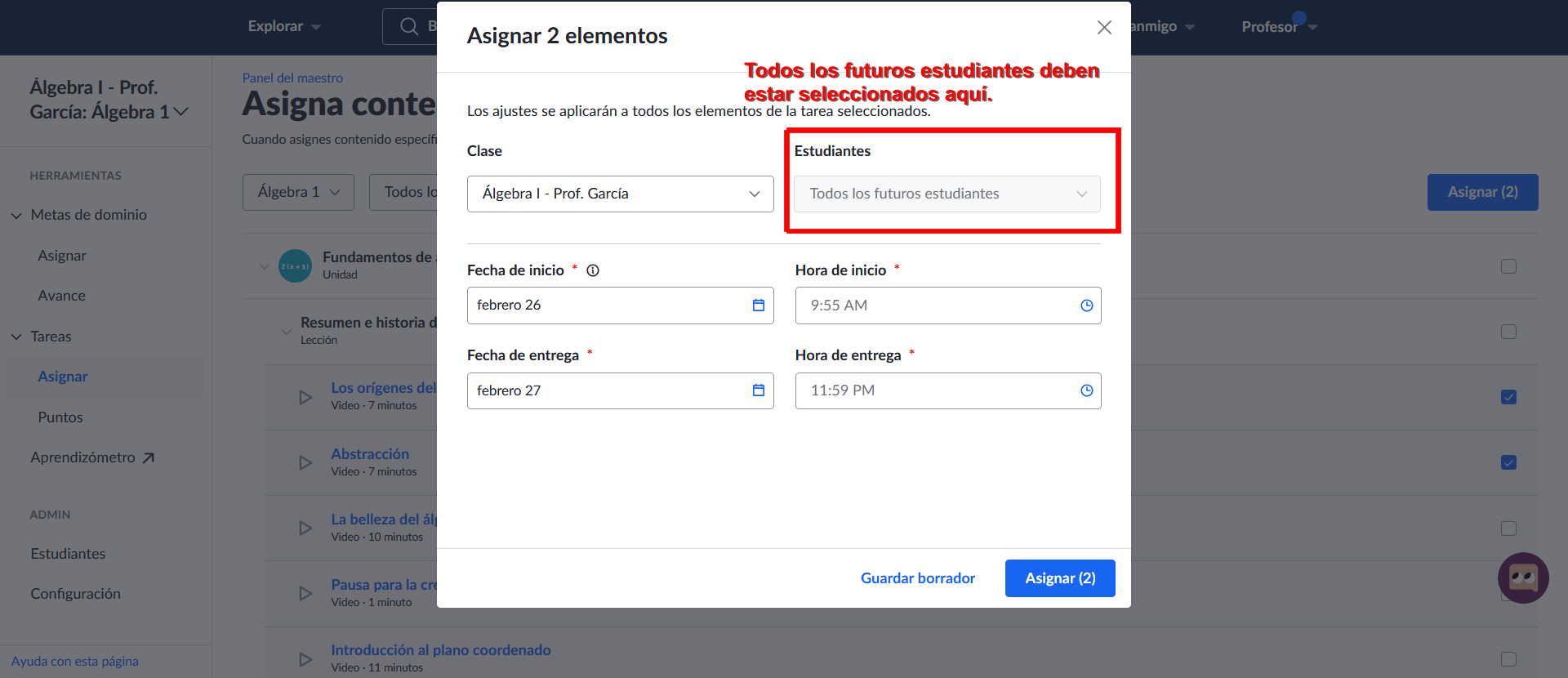Uncheck the Los orígenes video checkbox
This screenshot has height=678, width=1568.
tap(1508, 397)
